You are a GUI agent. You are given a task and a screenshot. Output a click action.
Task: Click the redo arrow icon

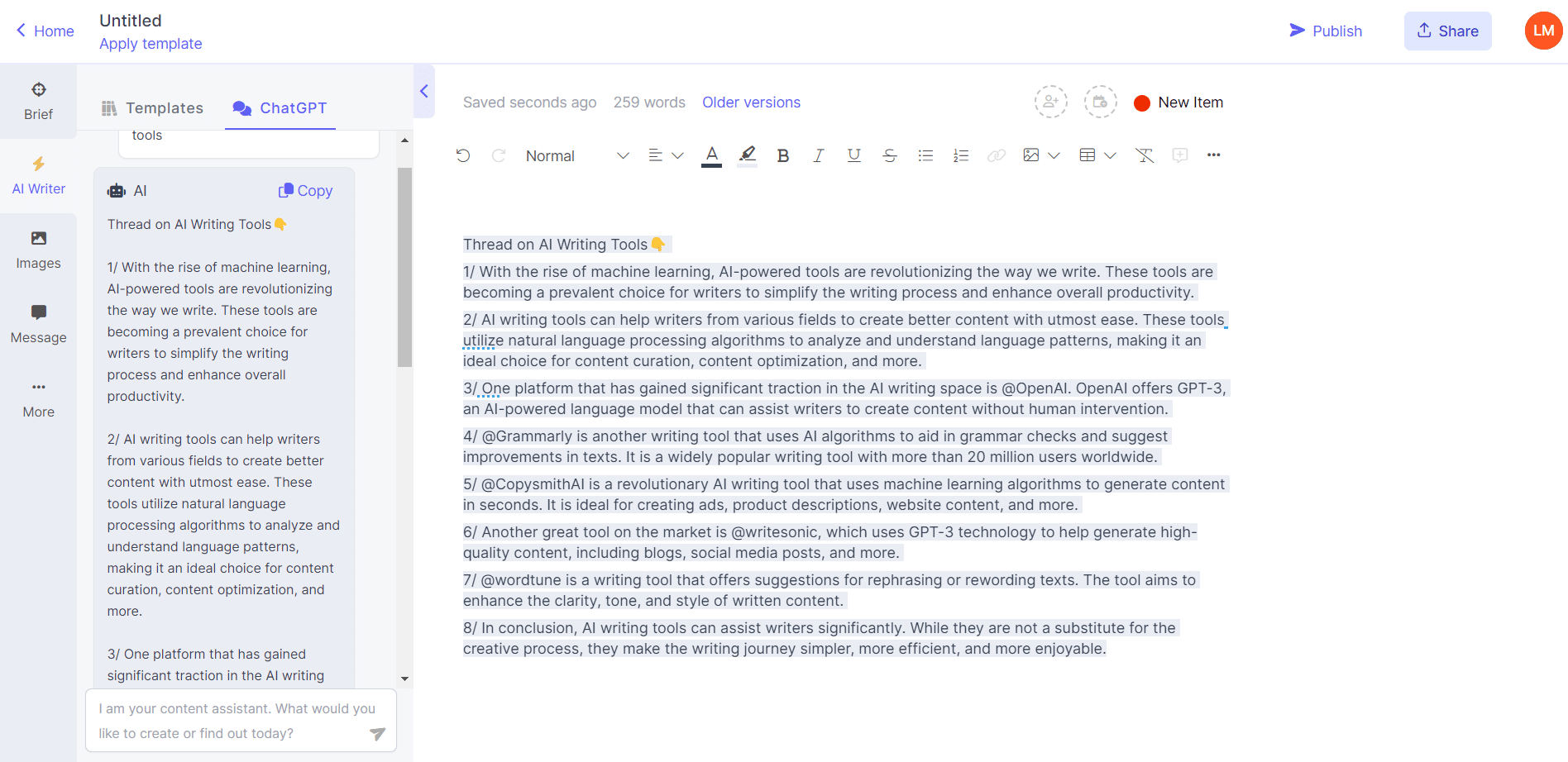pyautogui.click(x=499, y=155)
